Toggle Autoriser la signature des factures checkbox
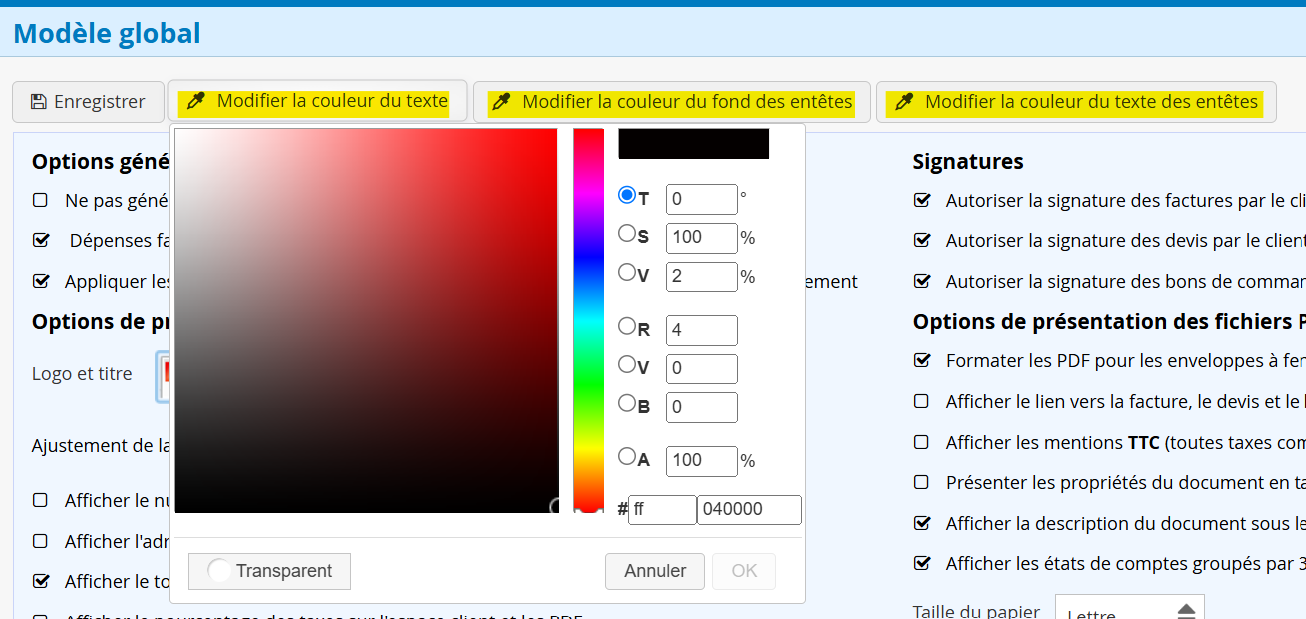The height and width of the screenshot is (619, 1306). coord(922,200)
